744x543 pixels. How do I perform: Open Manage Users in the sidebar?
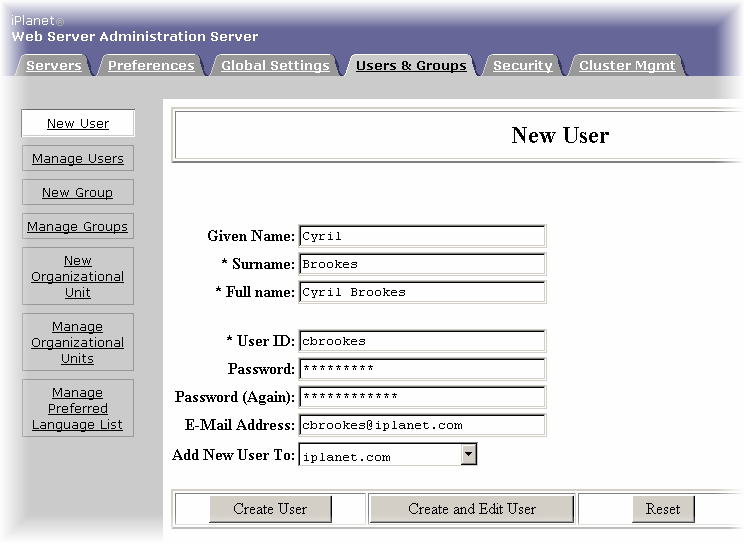click(x=78, y=158)
